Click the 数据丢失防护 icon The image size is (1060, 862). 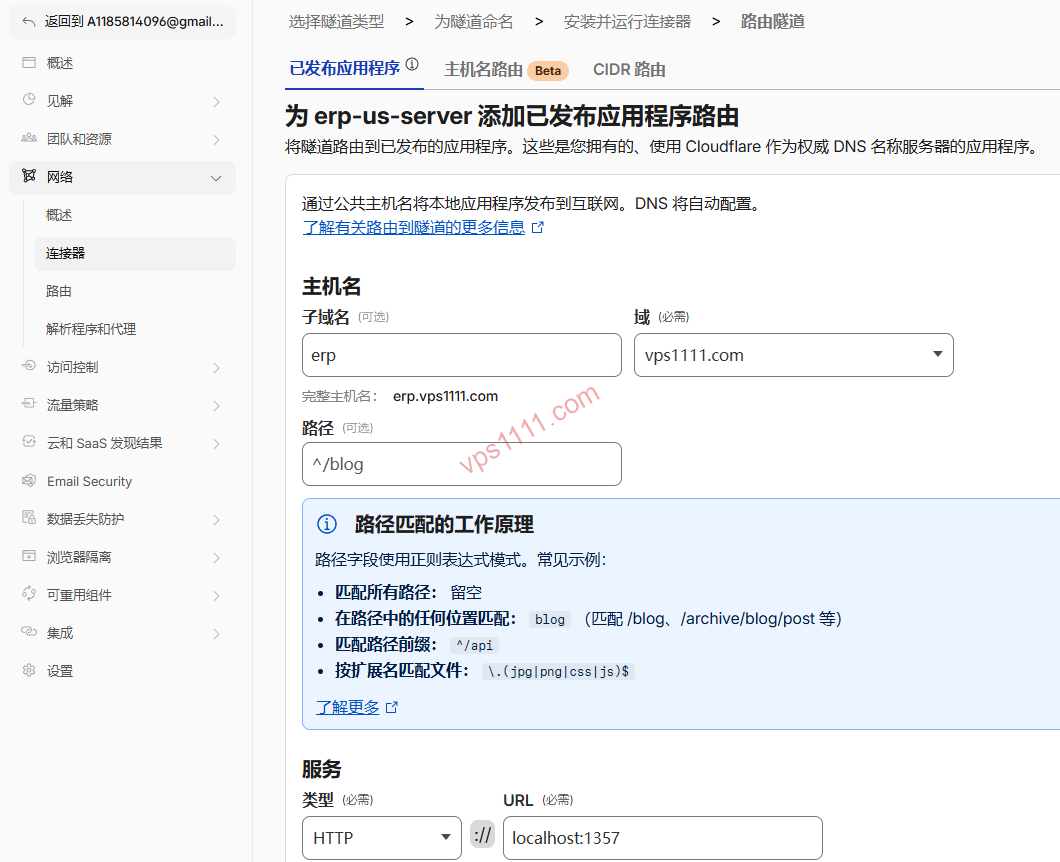click(29, 518)
